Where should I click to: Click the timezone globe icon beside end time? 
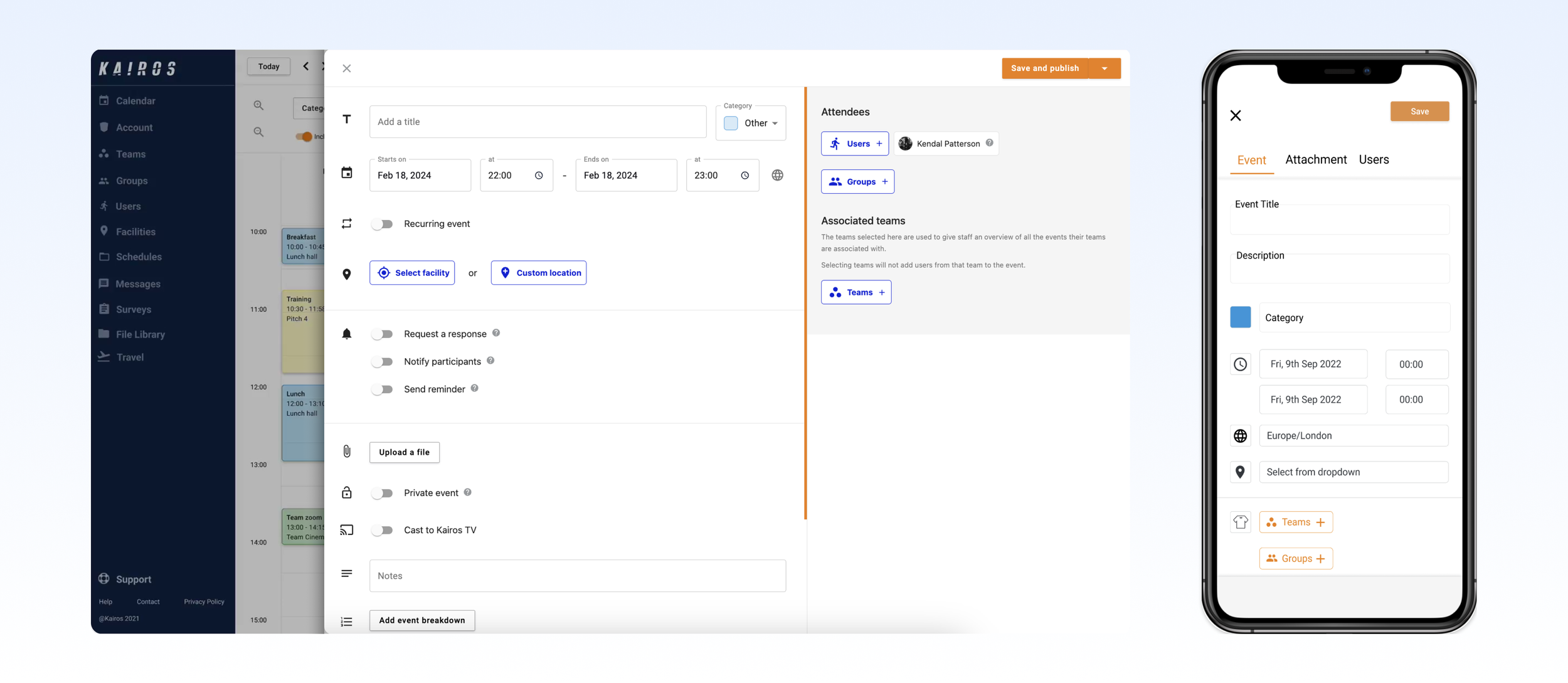point(777,175)
